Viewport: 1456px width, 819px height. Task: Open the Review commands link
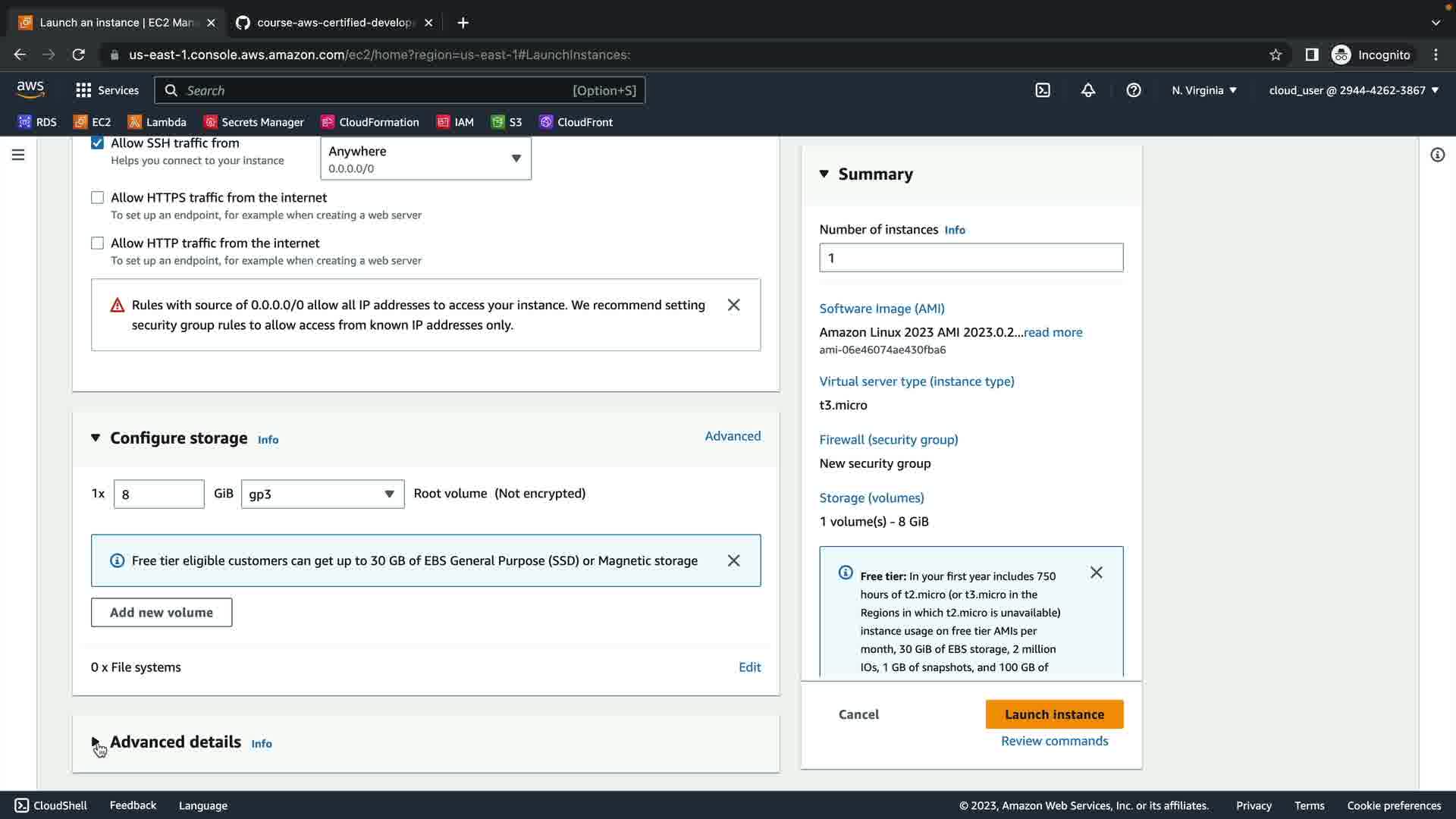1054,741
